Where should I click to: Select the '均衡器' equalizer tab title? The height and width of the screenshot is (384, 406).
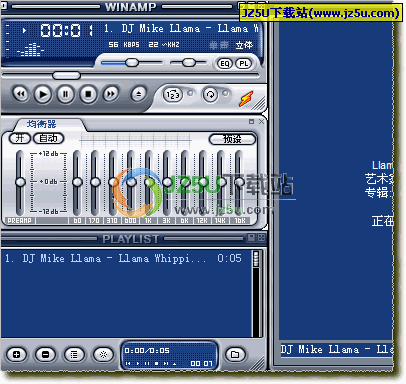(x=42, y=124)
